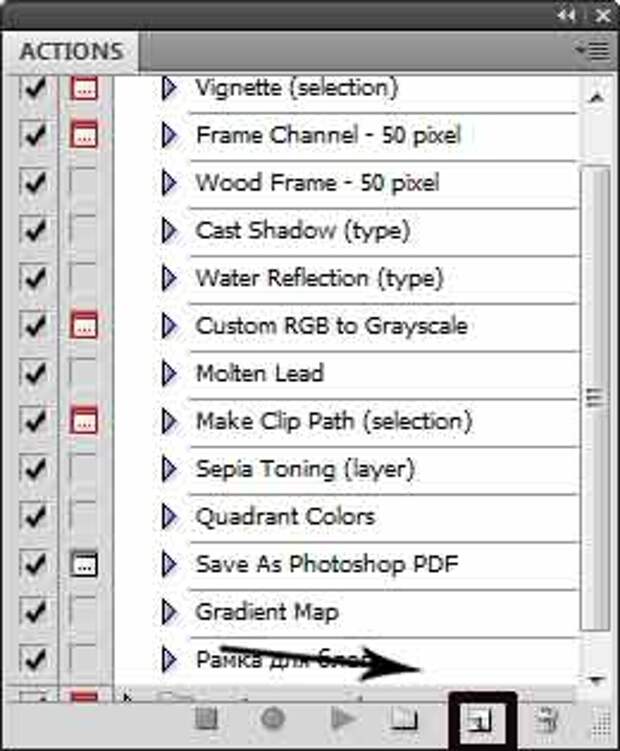The width and height of the screenshot is (620, 751).
Task: Select the Water Reflection (type) action
Action: [x=319, y=278]
